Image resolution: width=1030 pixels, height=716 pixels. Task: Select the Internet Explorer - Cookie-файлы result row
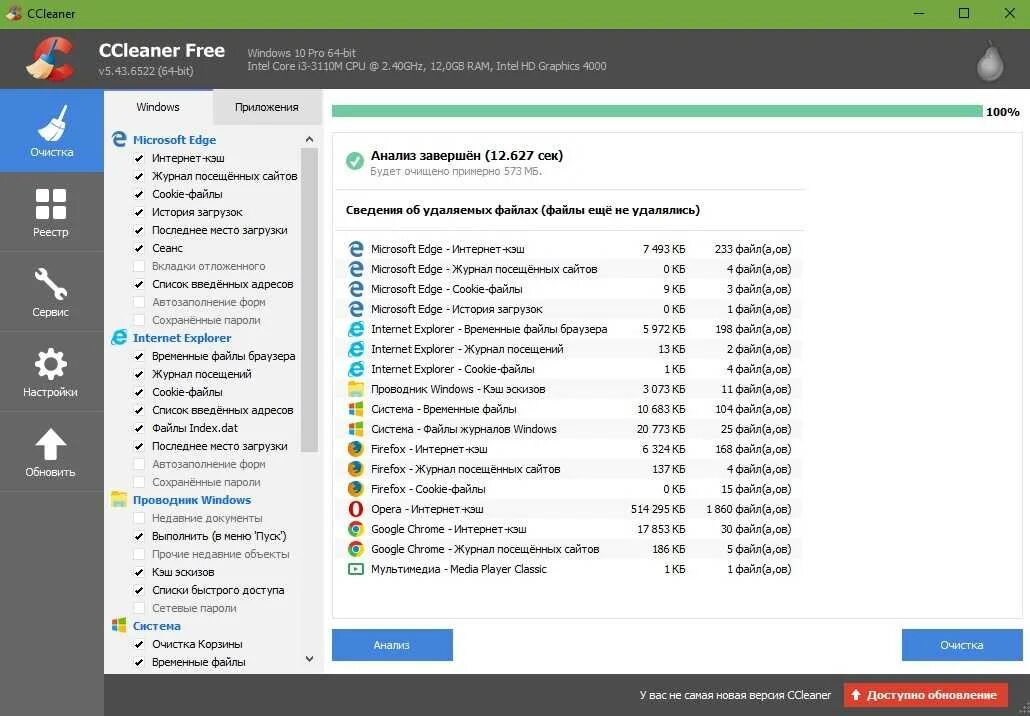pos(570,369)
